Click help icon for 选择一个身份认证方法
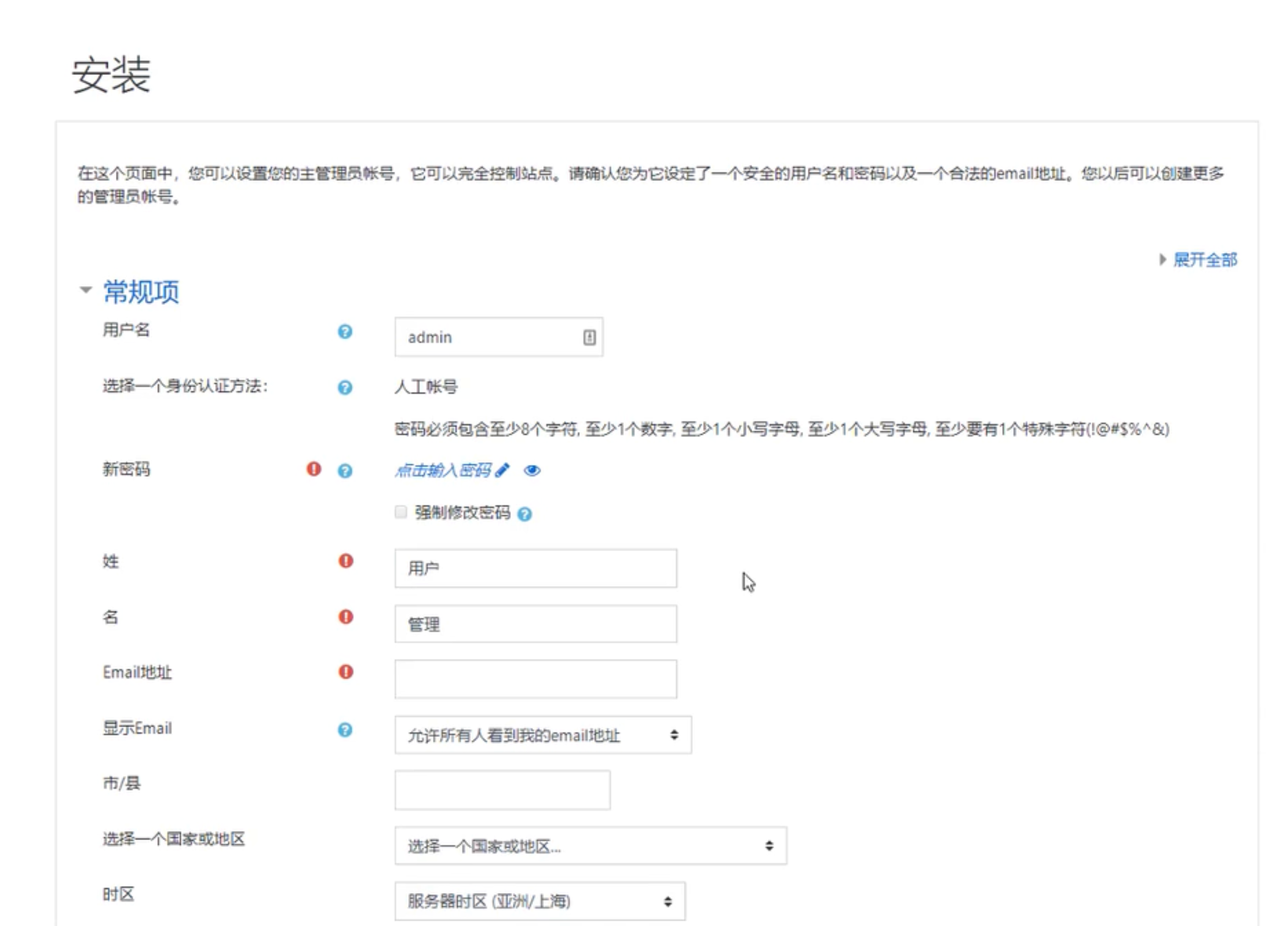 tap(345, 387)
